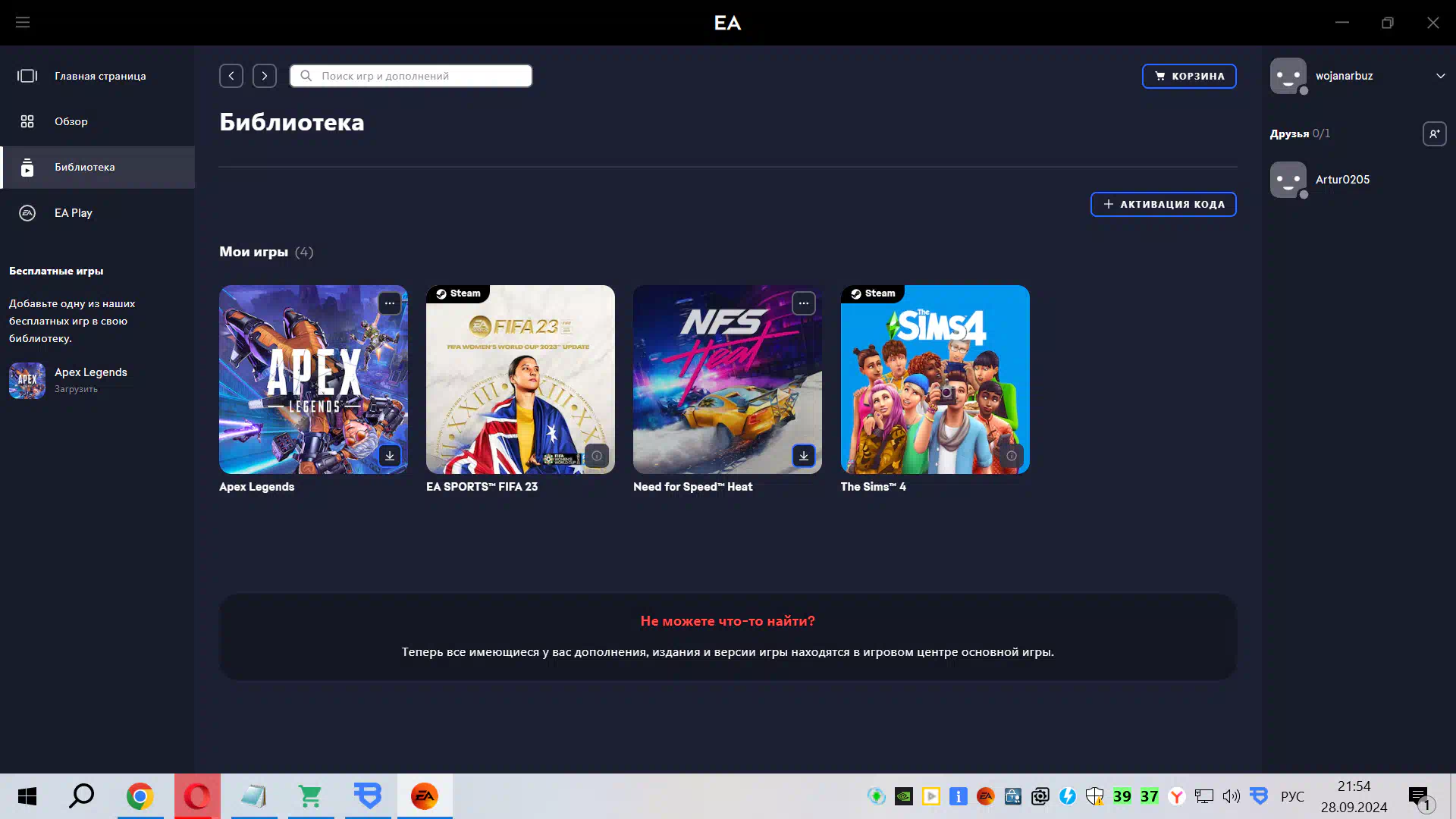The image size is (1456, 819).
Task: Click the Yandex tray icon
Action: click(x=1176, y=796)
